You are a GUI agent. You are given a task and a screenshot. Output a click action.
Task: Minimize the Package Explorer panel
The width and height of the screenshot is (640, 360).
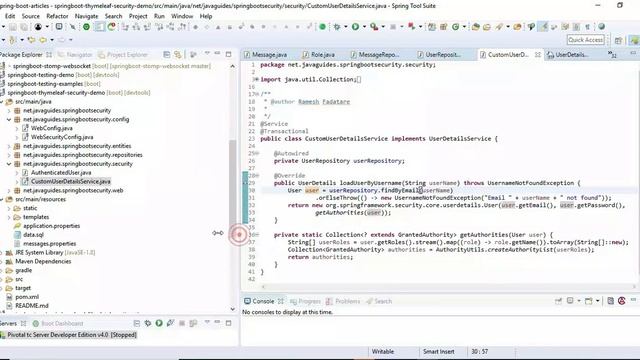coord(217,53)
